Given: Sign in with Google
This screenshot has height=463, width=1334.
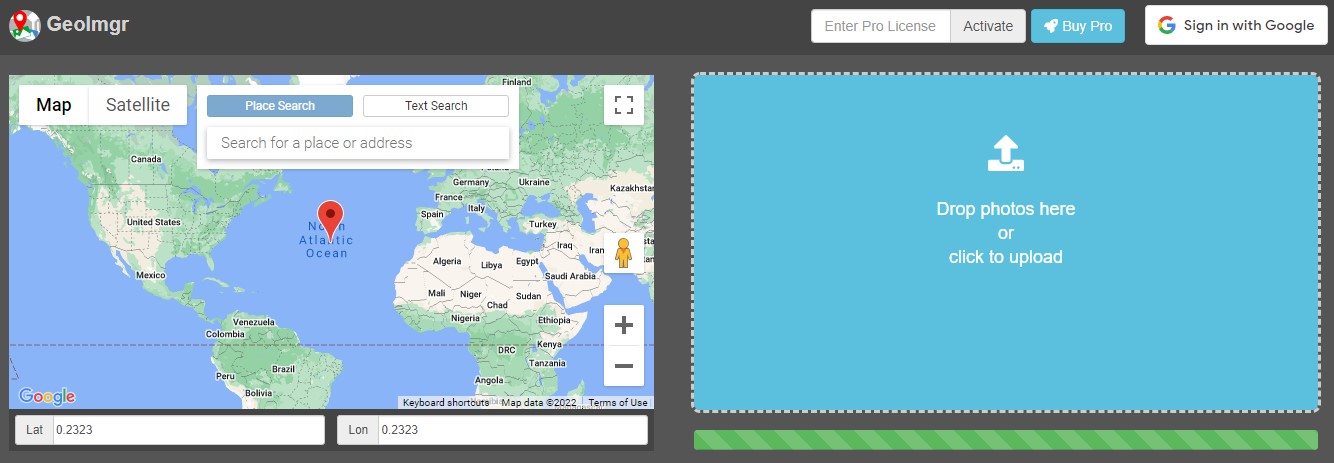Looking at the screenshot, I should pyautogui.click(x=1236, y=26).
